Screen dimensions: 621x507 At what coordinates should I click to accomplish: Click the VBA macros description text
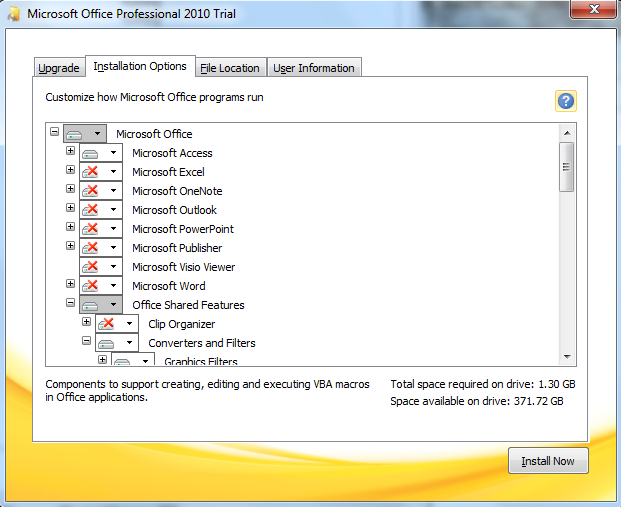click(x=207, y=391)
